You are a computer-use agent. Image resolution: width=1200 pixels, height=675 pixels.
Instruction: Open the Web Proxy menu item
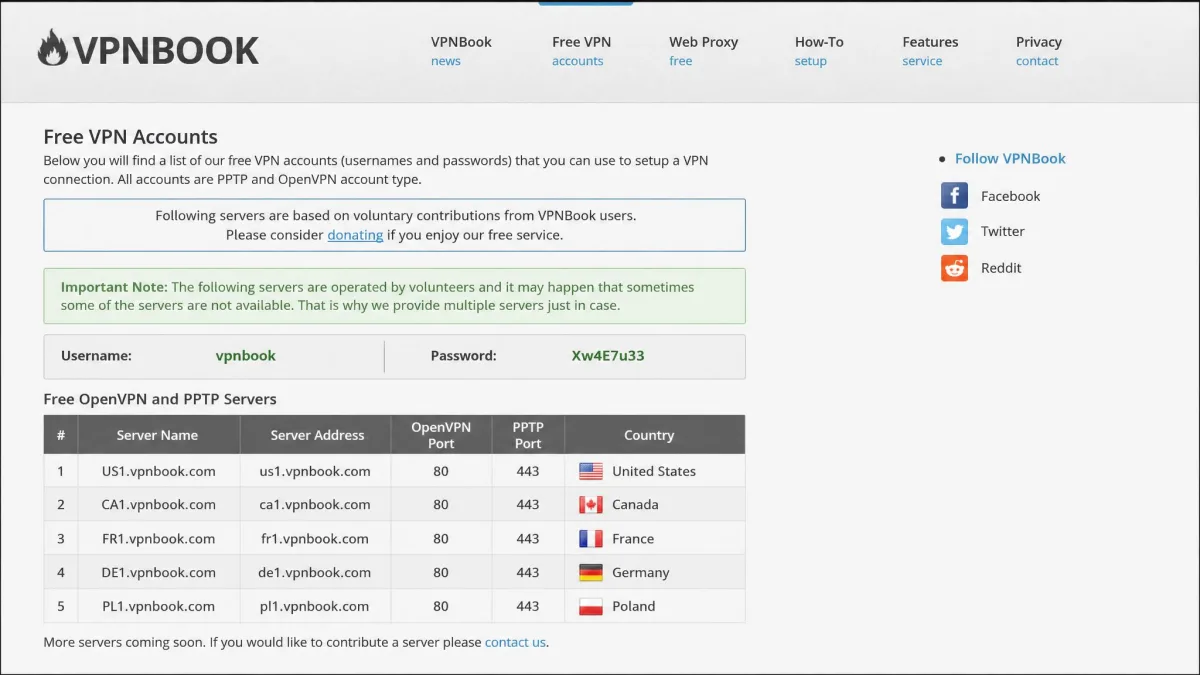[x=703, y=51]
